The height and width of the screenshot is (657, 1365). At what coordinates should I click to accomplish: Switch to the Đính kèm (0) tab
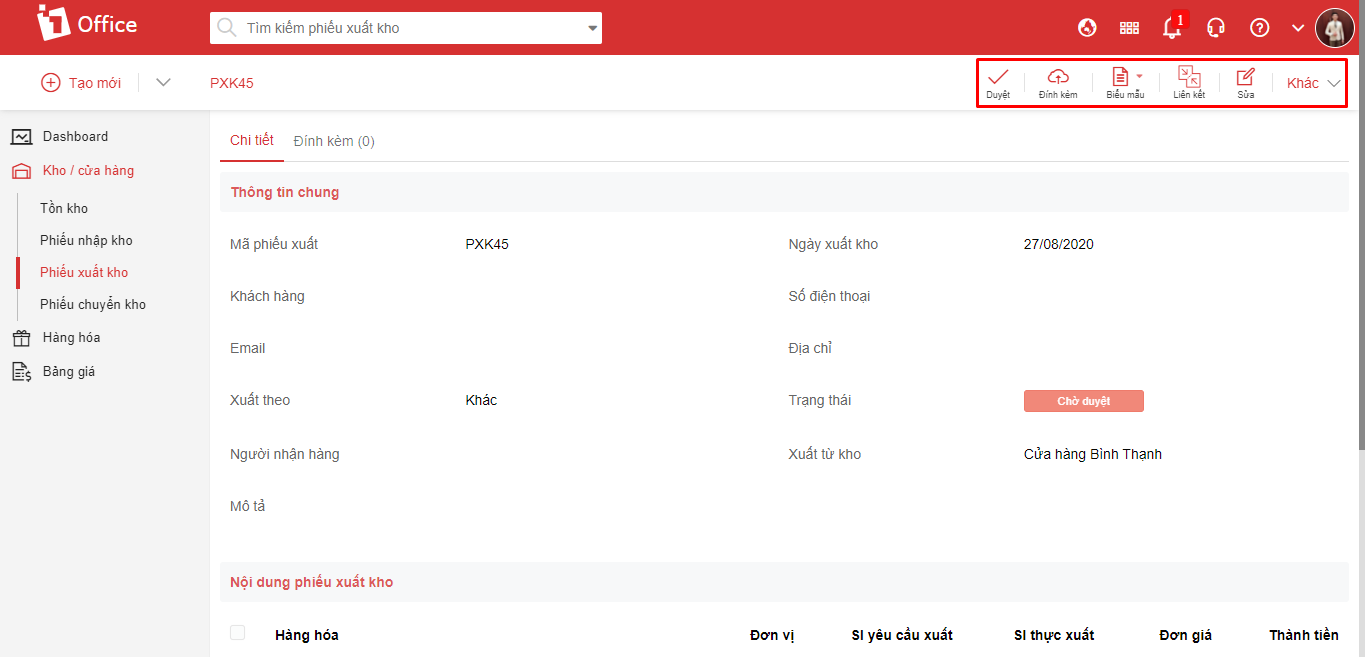[x=334, y=141]
